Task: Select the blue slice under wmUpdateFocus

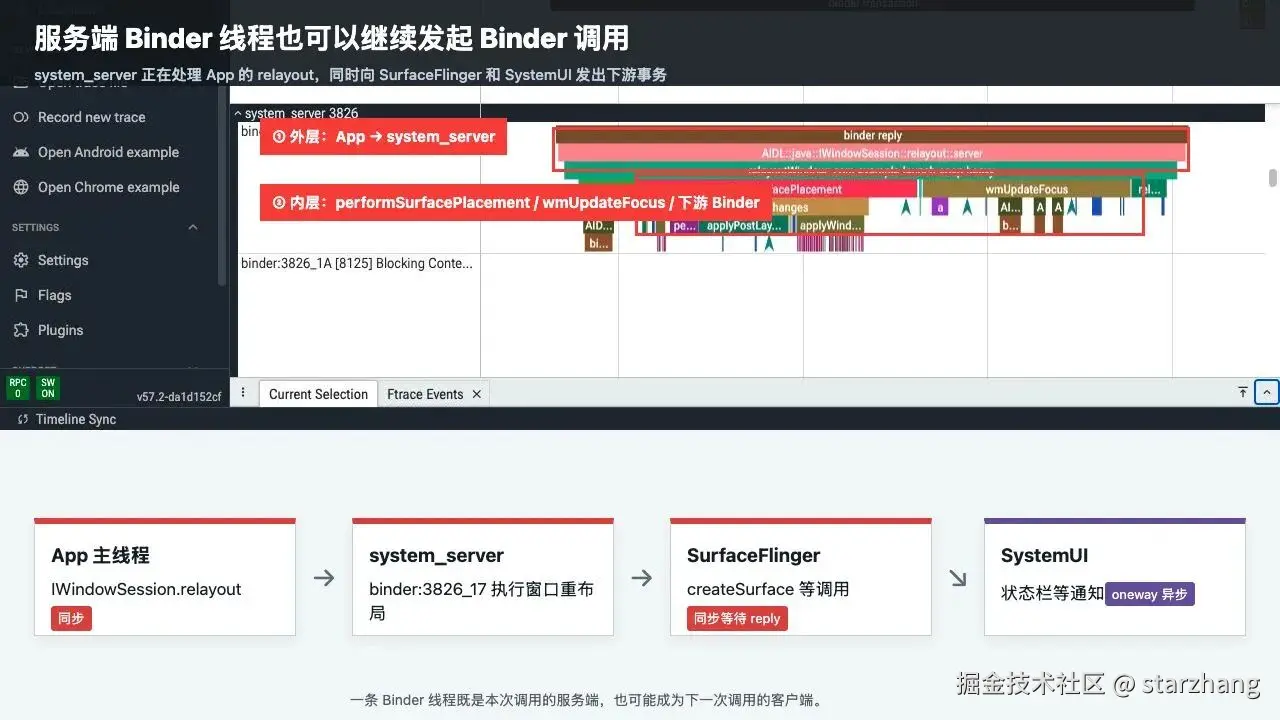Action: (1097, 207)
